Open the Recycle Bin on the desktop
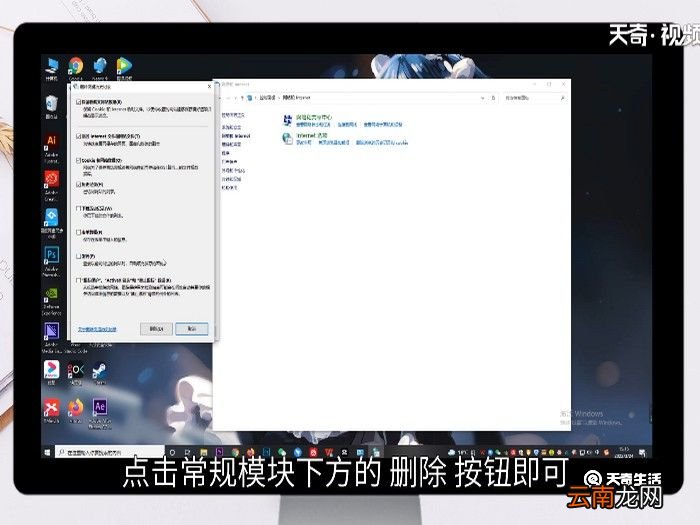The image size is (700, 525). click(x=52, y=107)
